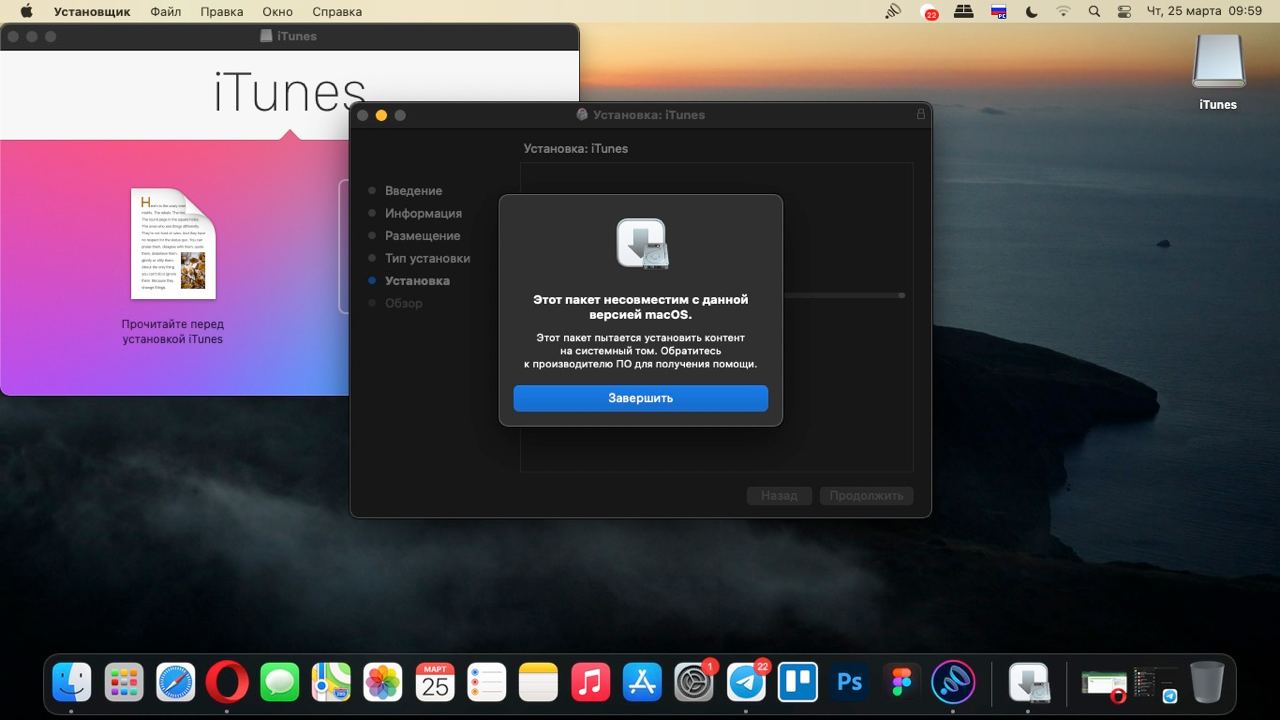The height and width of the screenshot is (720, 1280).
Task: Open the Trash in the dock
Action: (x=1207, y=683)
